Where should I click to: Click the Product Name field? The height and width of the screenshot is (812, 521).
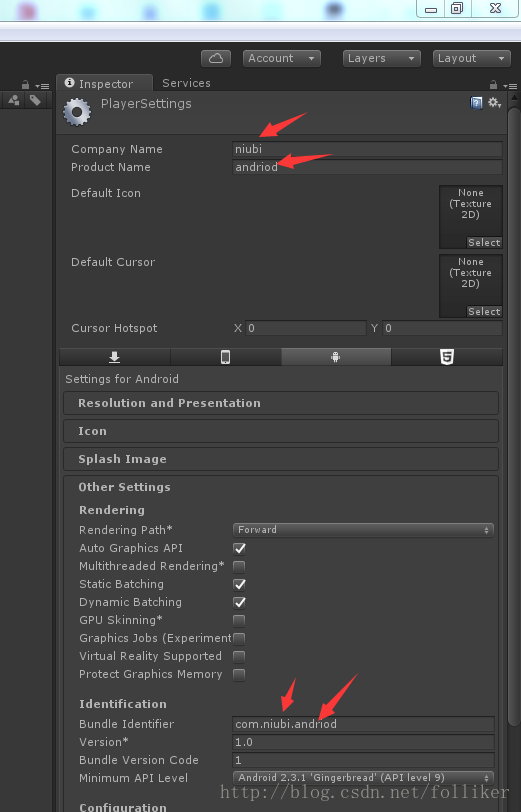point(367,167)
